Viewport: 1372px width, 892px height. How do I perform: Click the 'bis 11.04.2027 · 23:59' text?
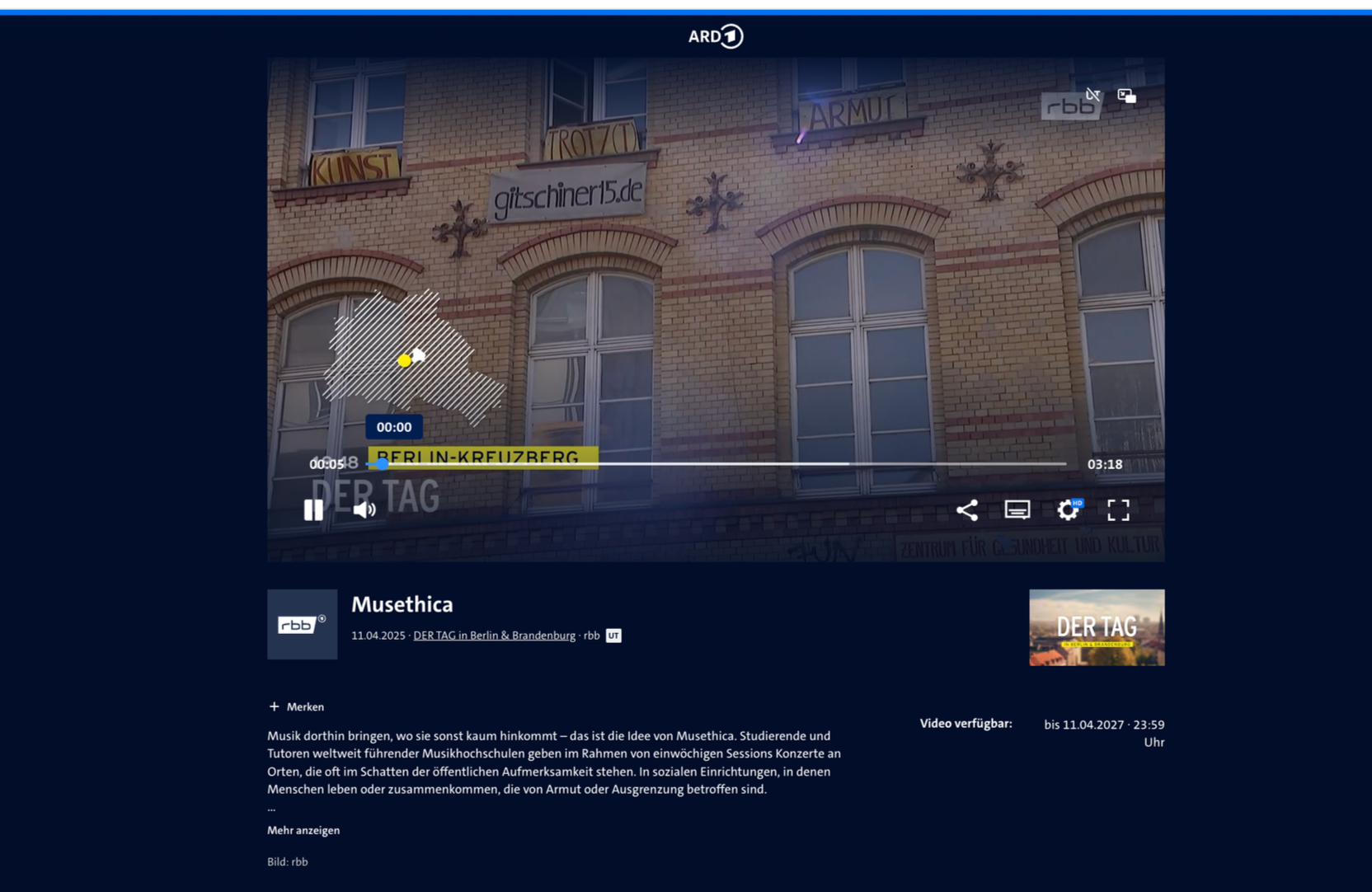tap(1104, 725)
